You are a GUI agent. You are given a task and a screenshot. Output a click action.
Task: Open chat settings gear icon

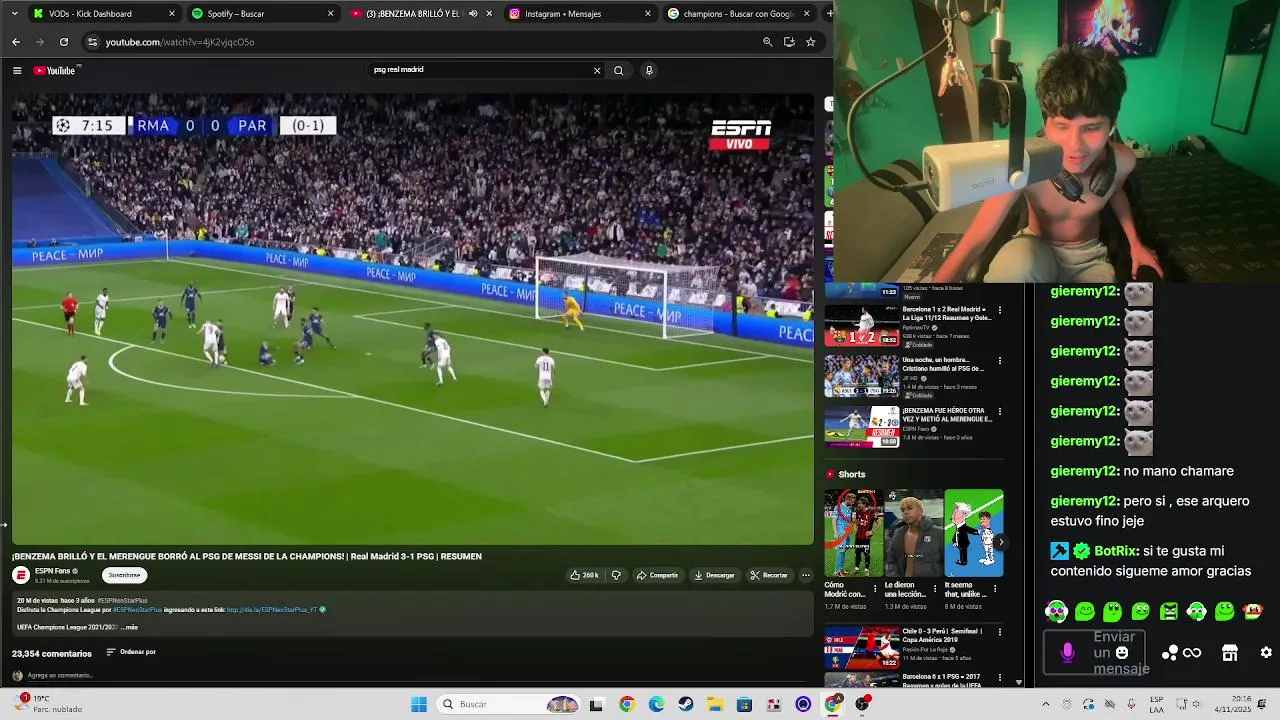(x=1266, y=653)
